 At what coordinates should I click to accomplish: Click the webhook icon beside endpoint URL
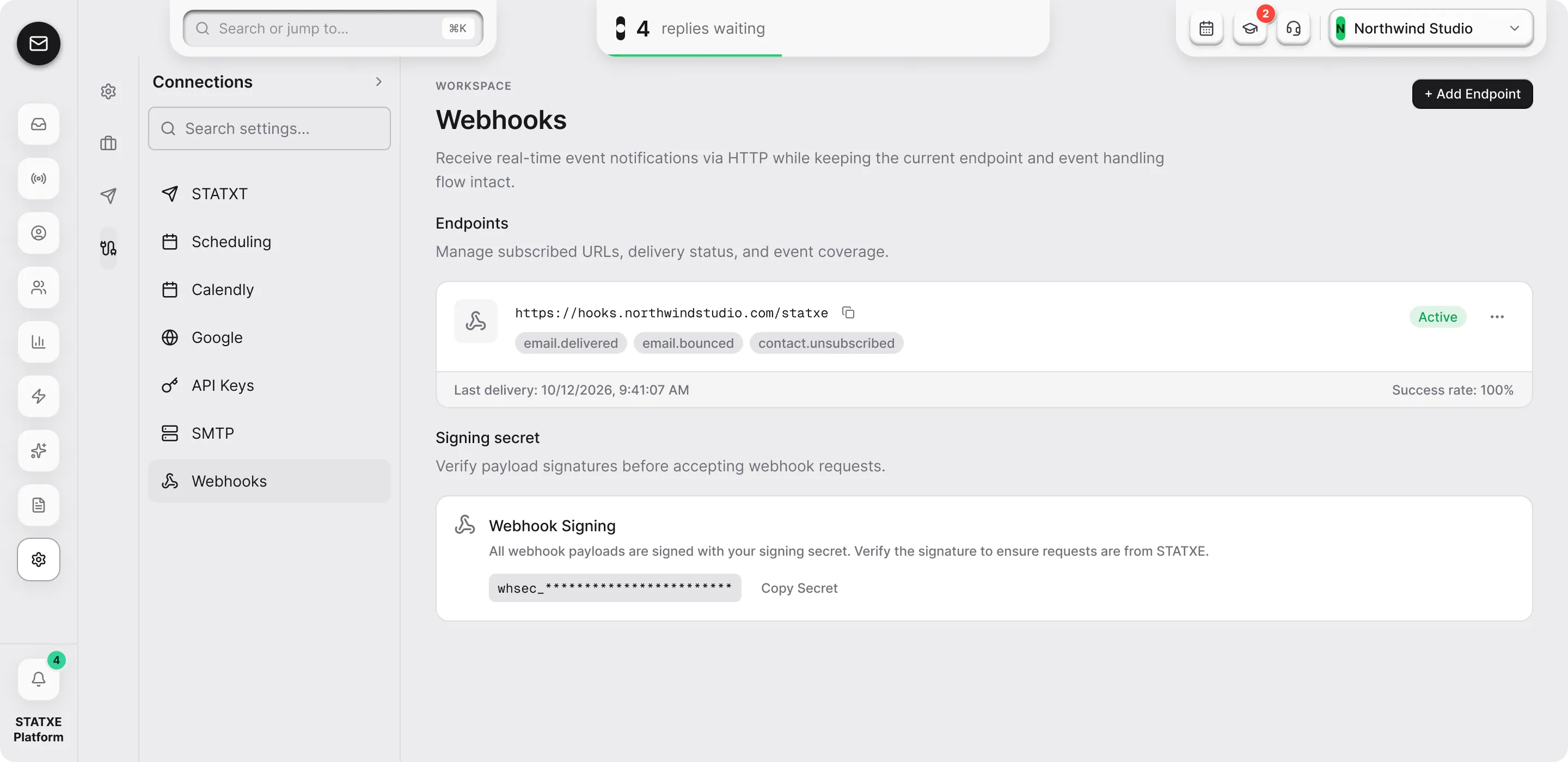click(x=475, y=321)
